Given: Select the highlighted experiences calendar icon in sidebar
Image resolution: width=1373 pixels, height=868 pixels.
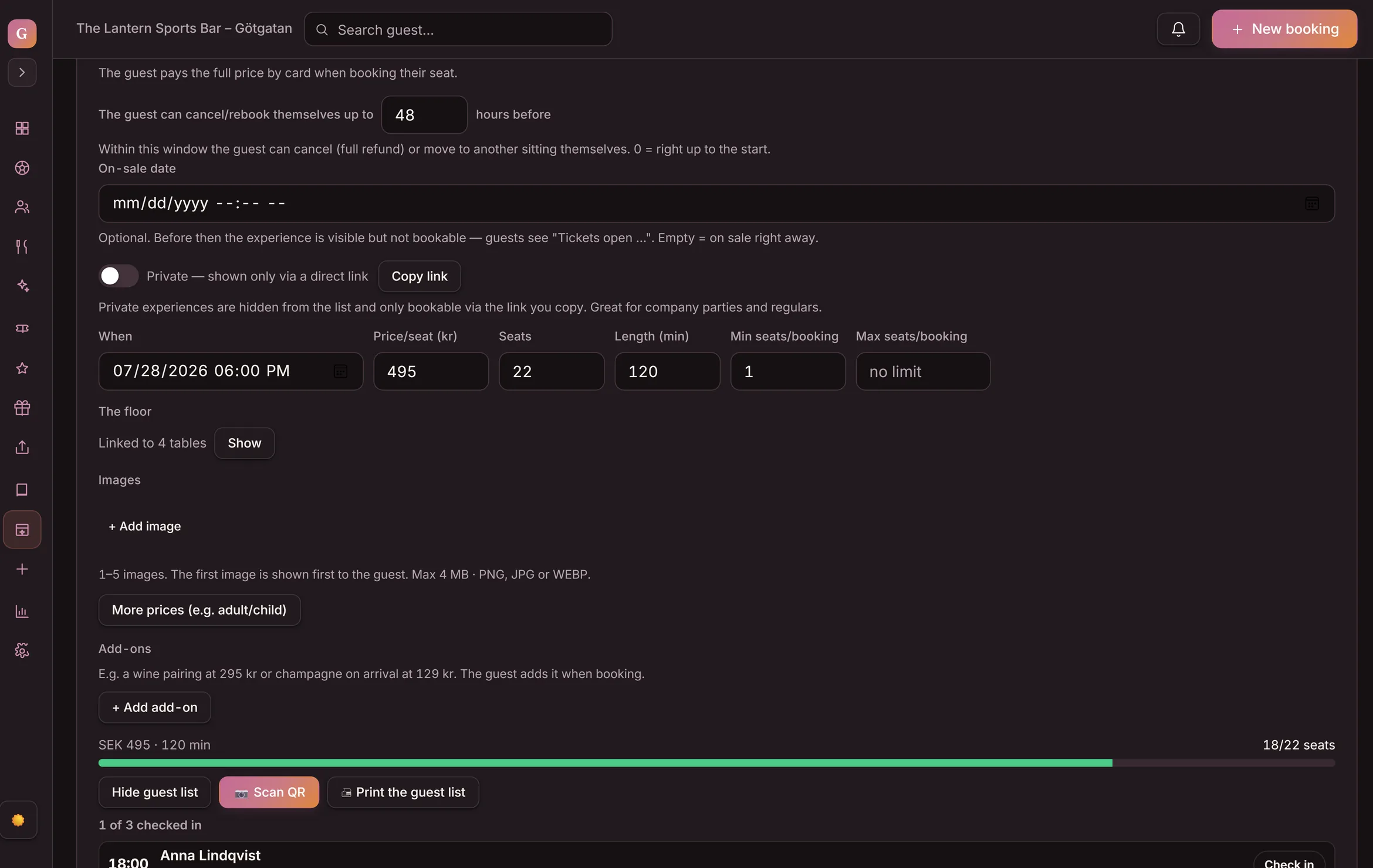Looking at the screenshot, I should (x=22, y=530).
